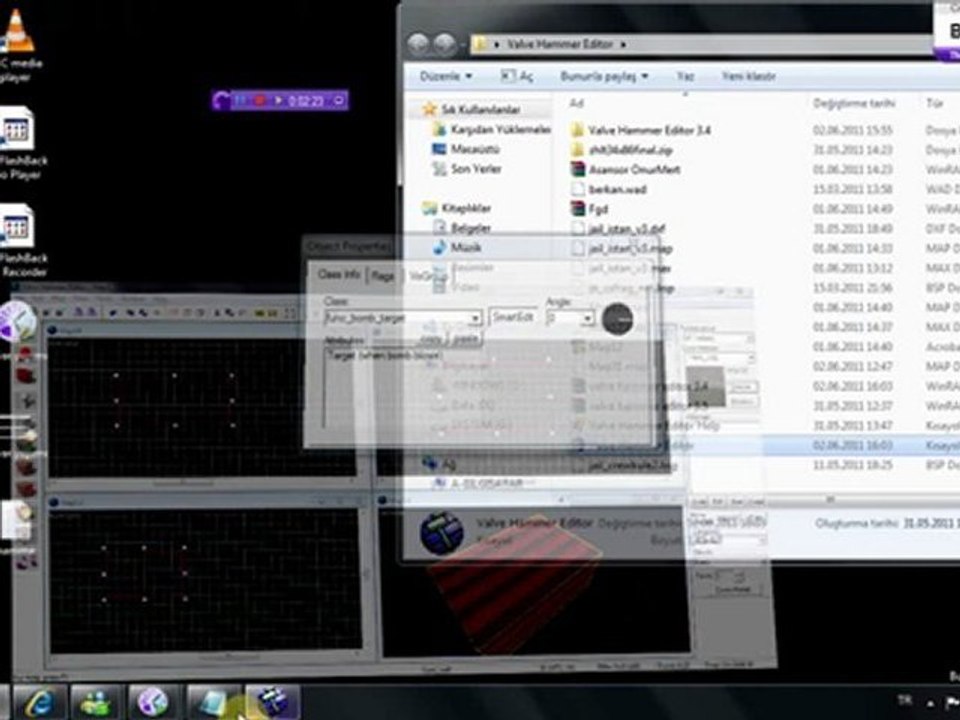Screen dimensions: 960x720
Task: Click the Valve Hammer Editor icon in details pane
Action: pos(442,533)
